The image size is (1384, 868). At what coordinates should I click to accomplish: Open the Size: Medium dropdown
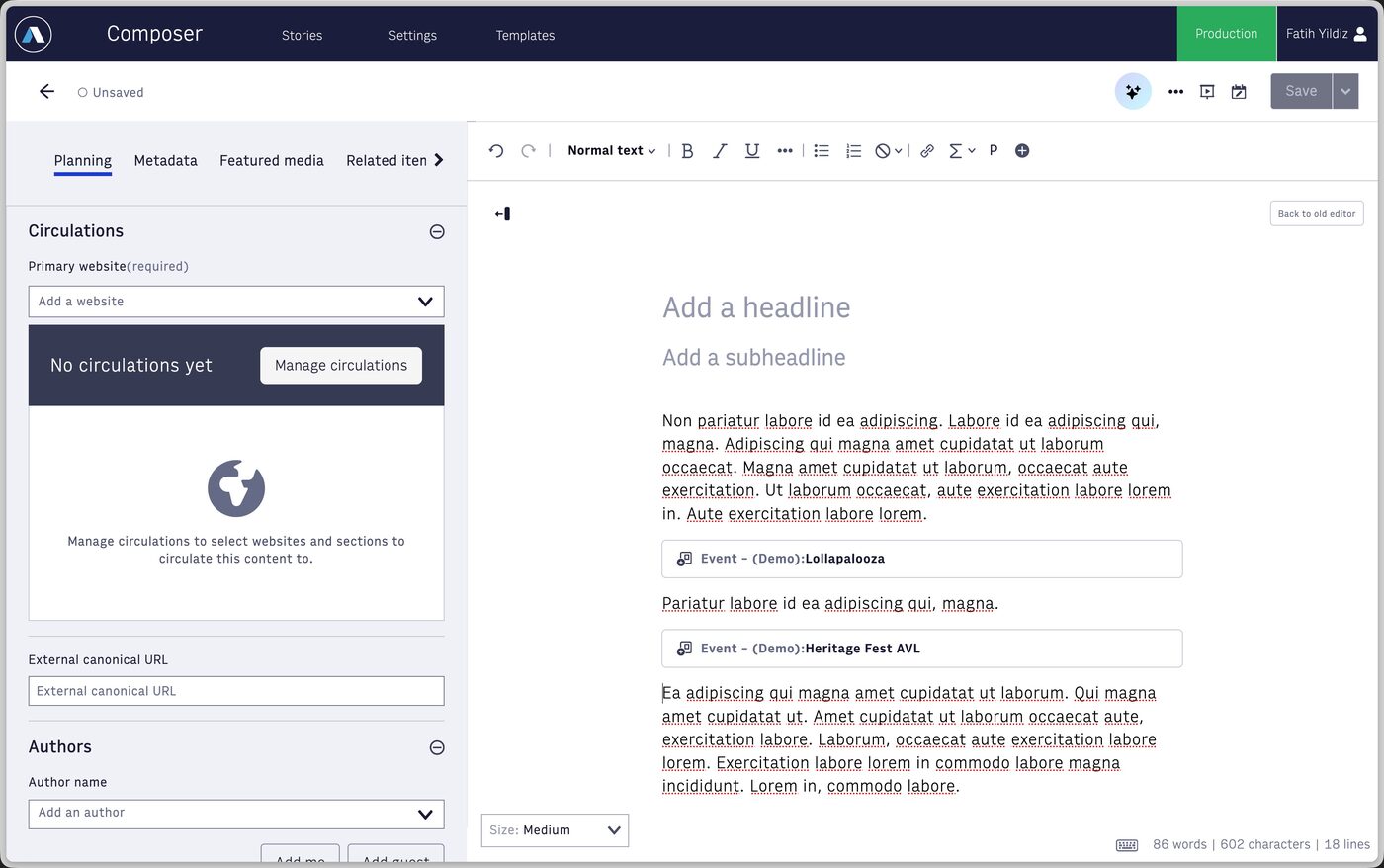click(555, 830)
